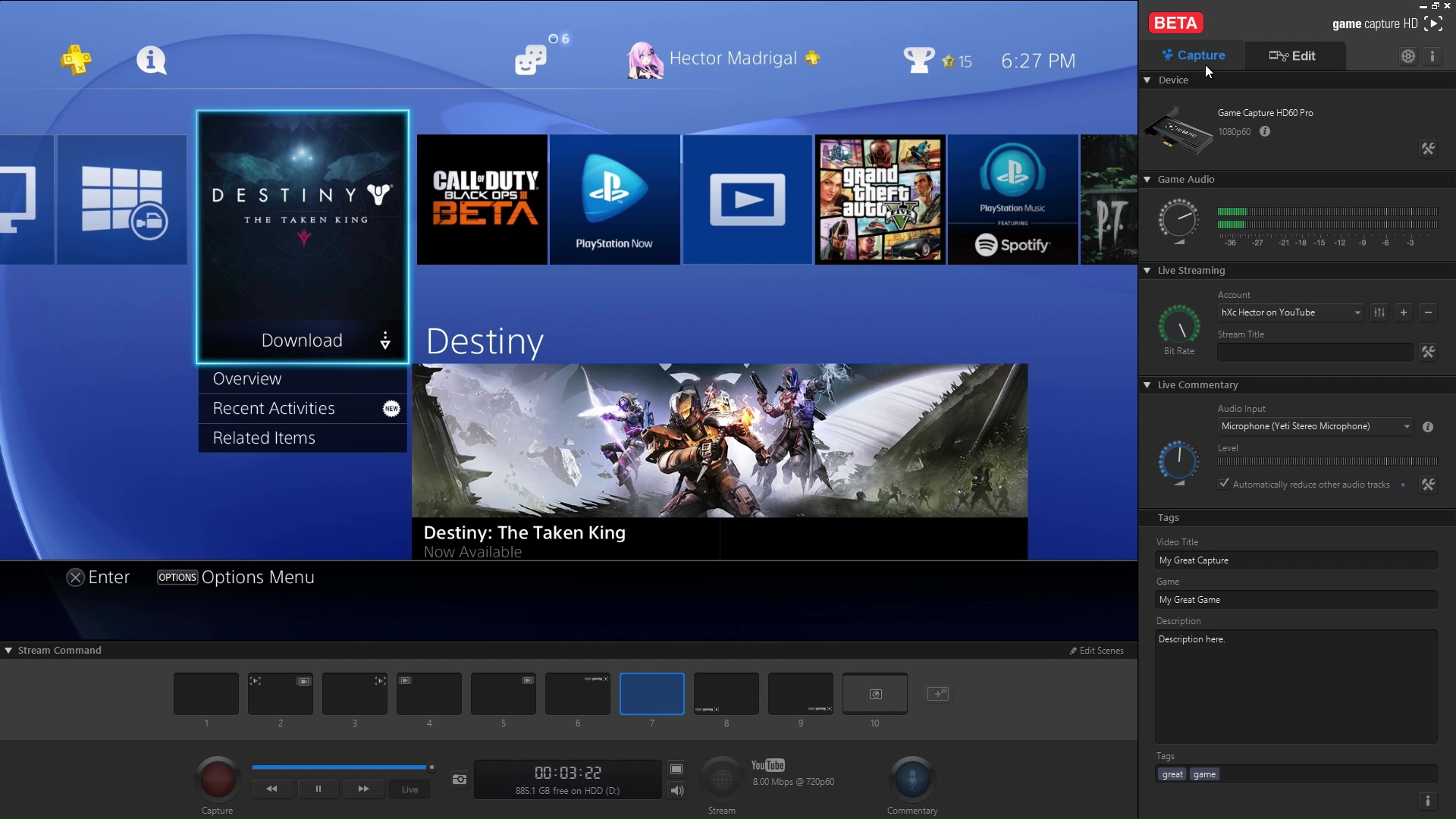Click the red Capture record button
Screen dimensions: 1456x819
coord(218,779)
